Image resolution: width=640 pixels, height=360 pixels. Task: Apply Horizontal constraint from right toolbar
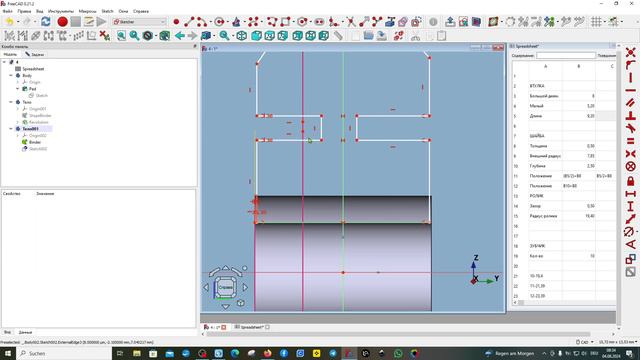click(631, 90)
